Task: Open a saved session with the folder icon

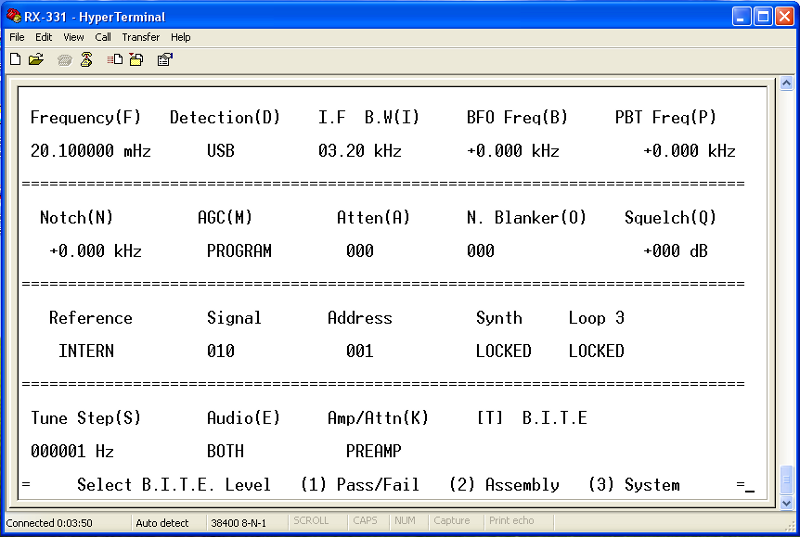Action: (36, 60)
